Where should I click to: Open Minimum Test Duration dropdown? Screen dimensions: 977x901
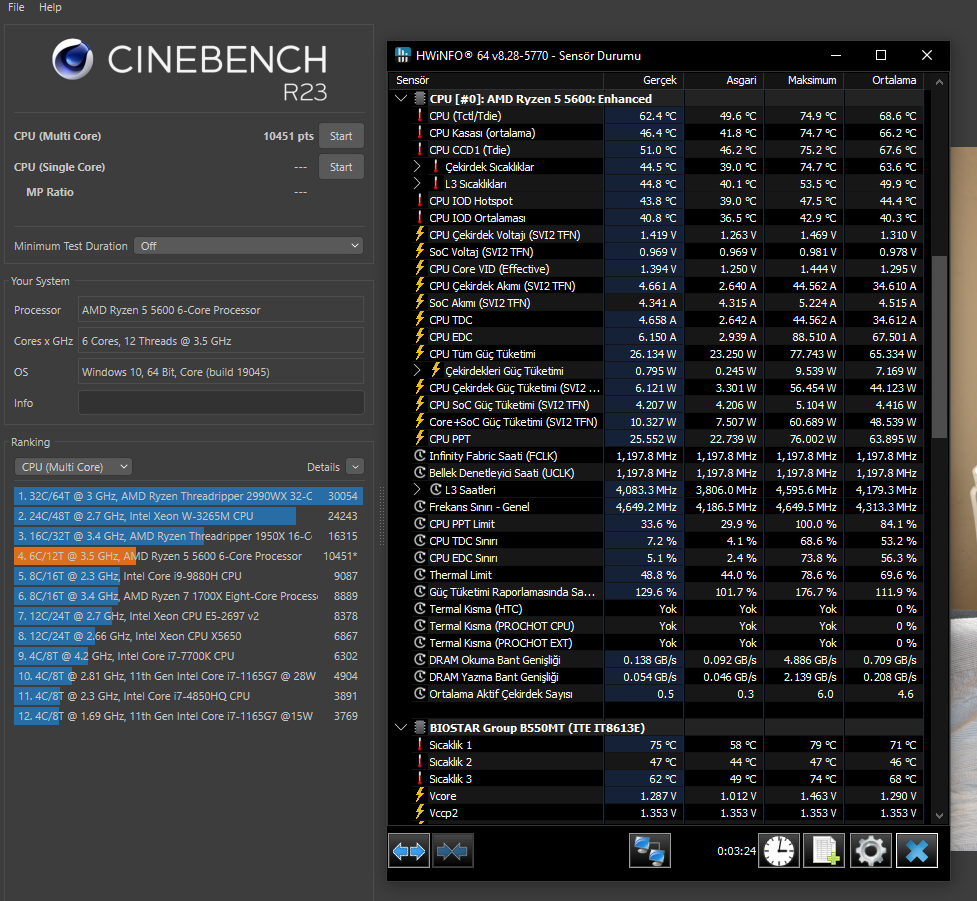[x=249, y=246]
